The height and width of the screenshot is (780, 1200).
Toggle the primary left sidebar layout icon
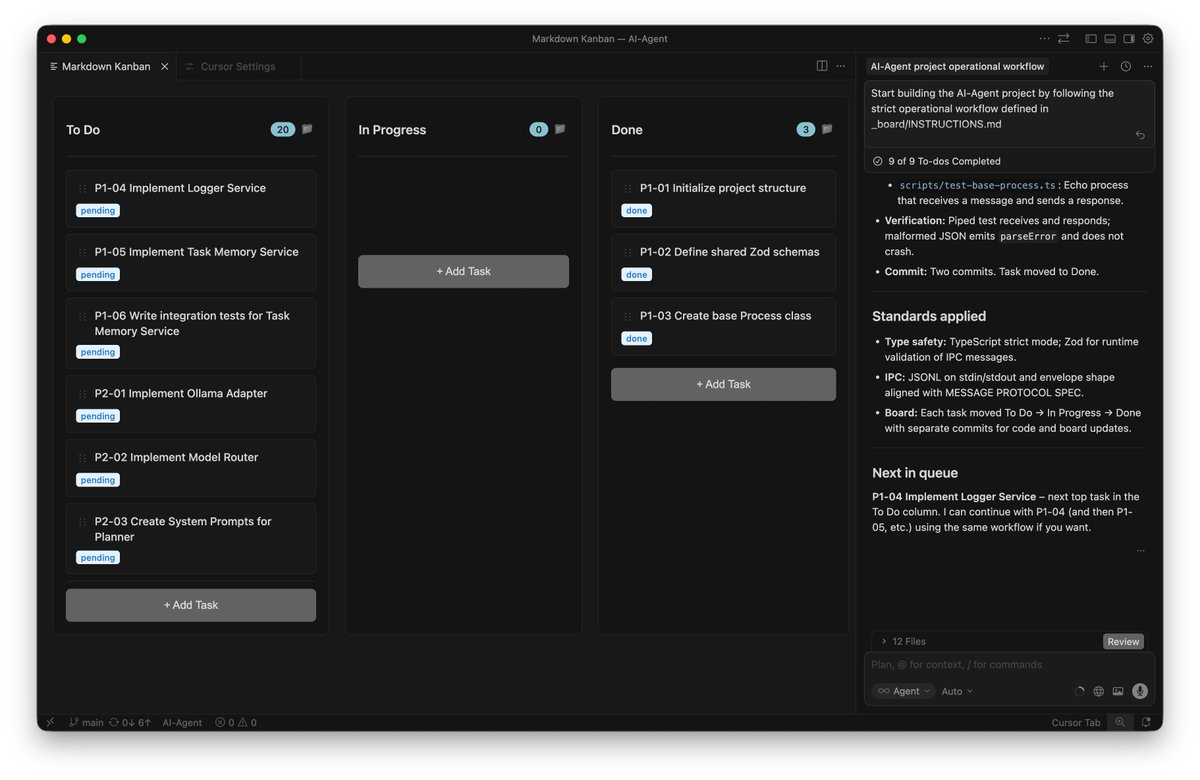point(1091,39)
